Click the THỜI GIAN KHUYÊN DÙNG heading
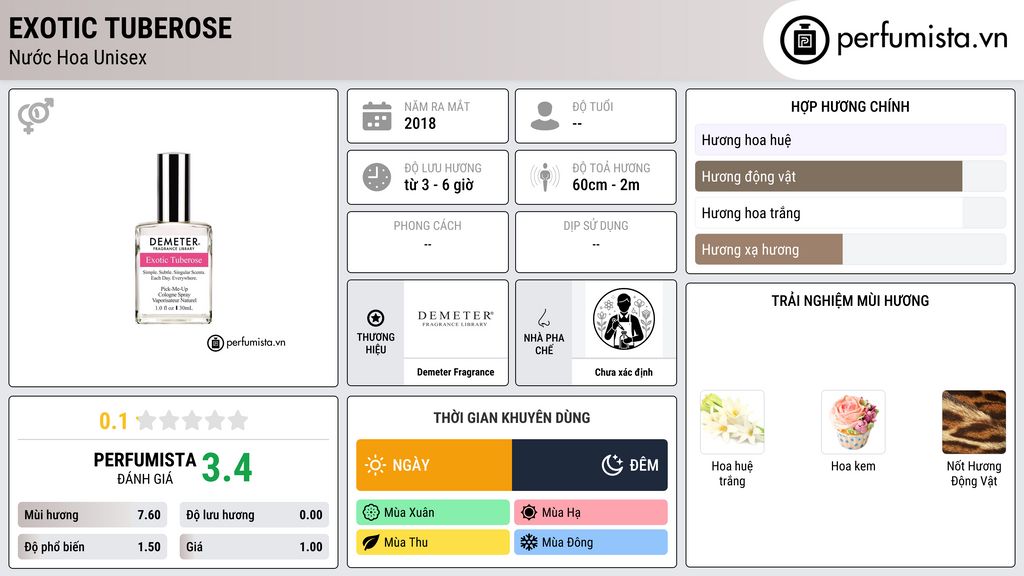 512,418
